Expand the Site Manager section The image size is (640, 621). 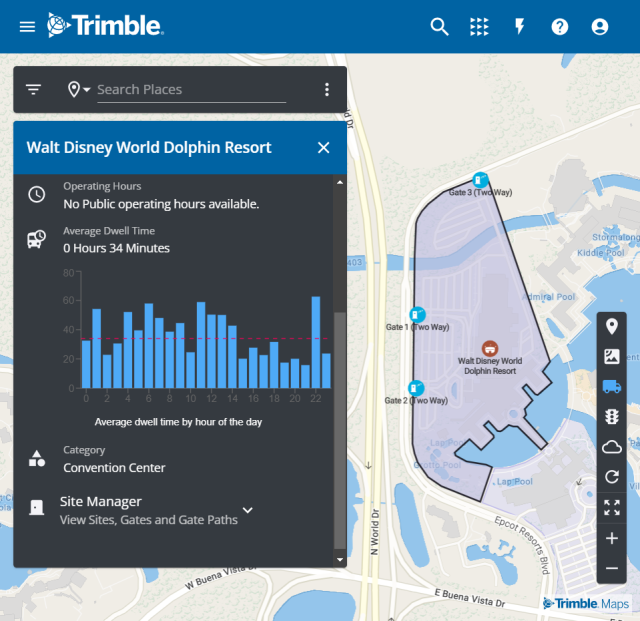pos(247,510)
